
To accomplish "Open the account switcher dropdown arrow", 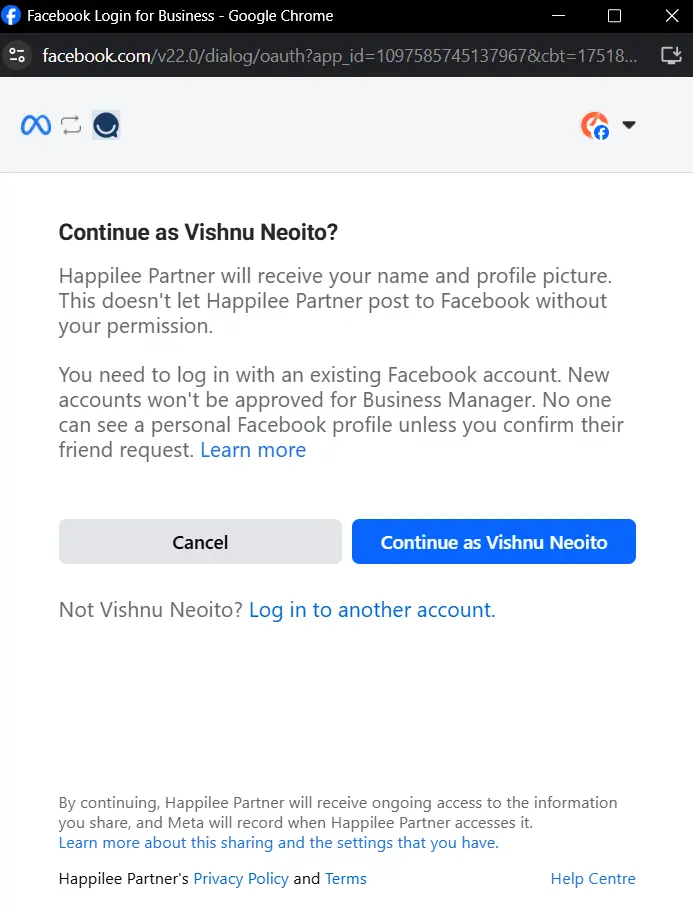I will click(630, 124).
